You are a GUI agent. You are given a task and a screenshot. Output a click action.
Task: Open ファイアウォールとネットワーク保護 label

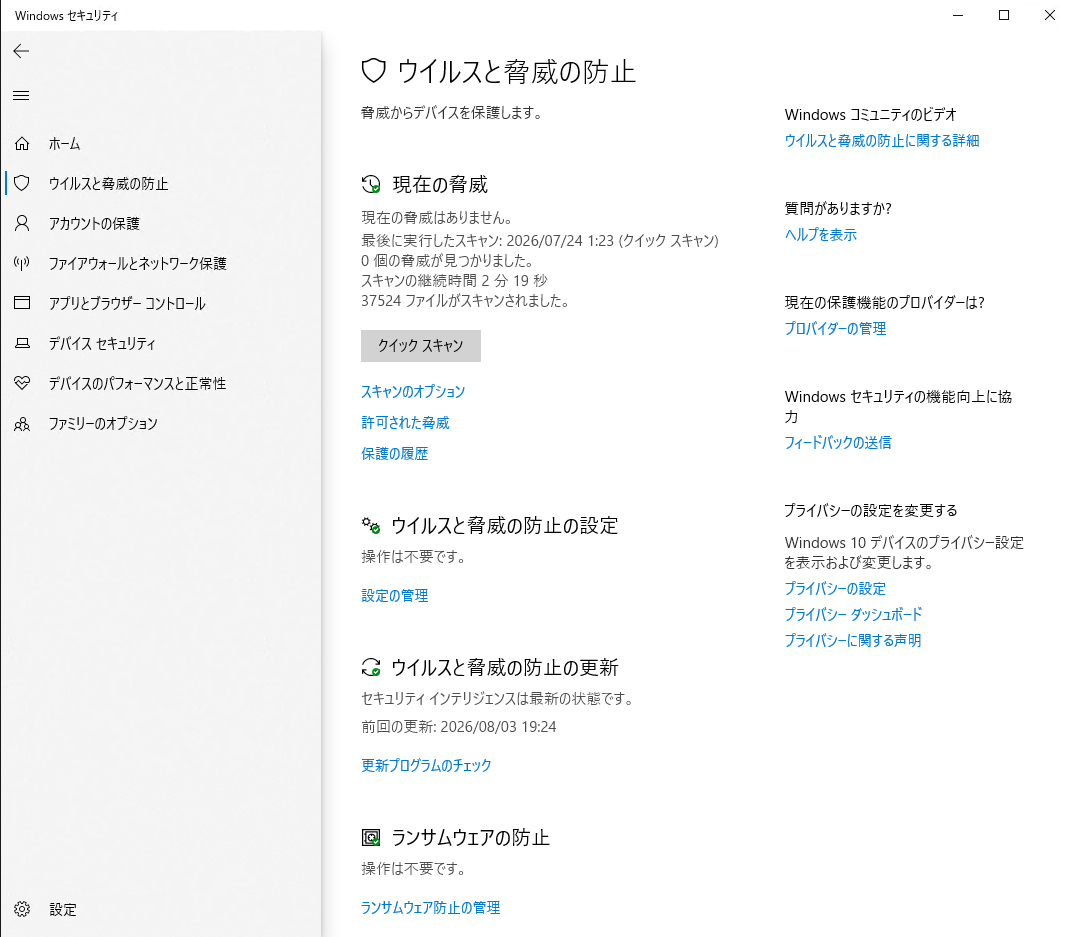(137, 264)
